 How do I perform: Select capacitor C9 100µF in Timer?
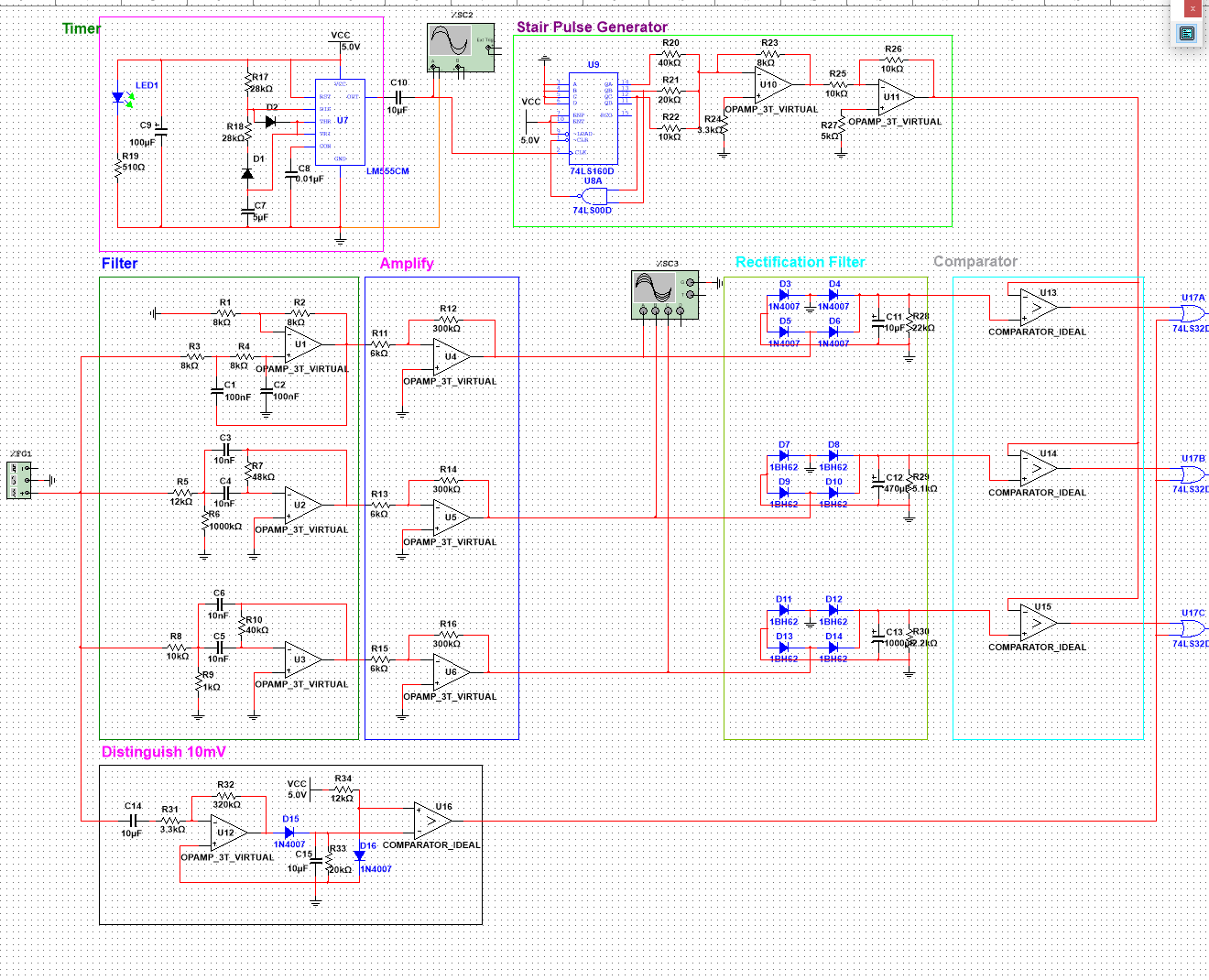pyautogui.click(x=161, y=132)
